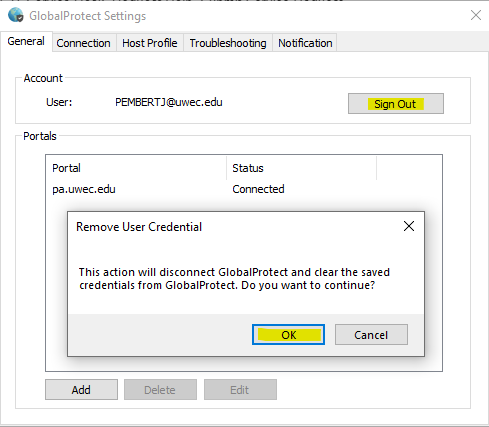Image resolution: width=489 pixels, height=427 pixels.
Task: Switch to the Connection tab
Action: tap(83, 43)
